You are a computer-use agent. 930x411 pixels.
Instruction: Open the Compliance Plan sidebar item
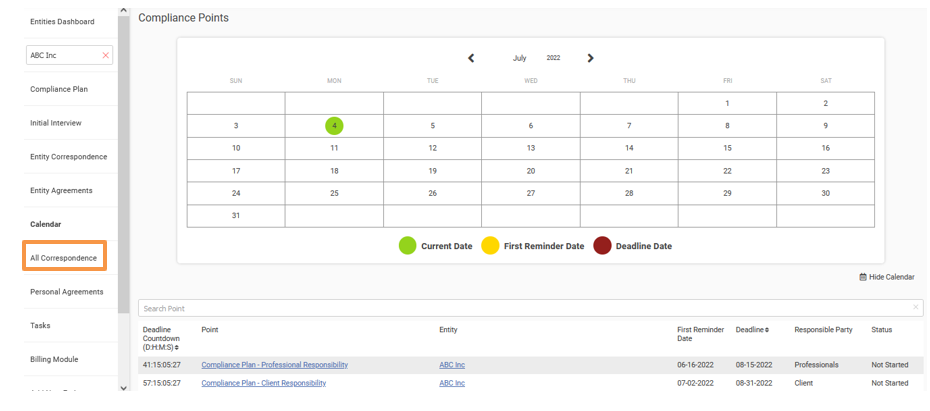pos(59,89)
